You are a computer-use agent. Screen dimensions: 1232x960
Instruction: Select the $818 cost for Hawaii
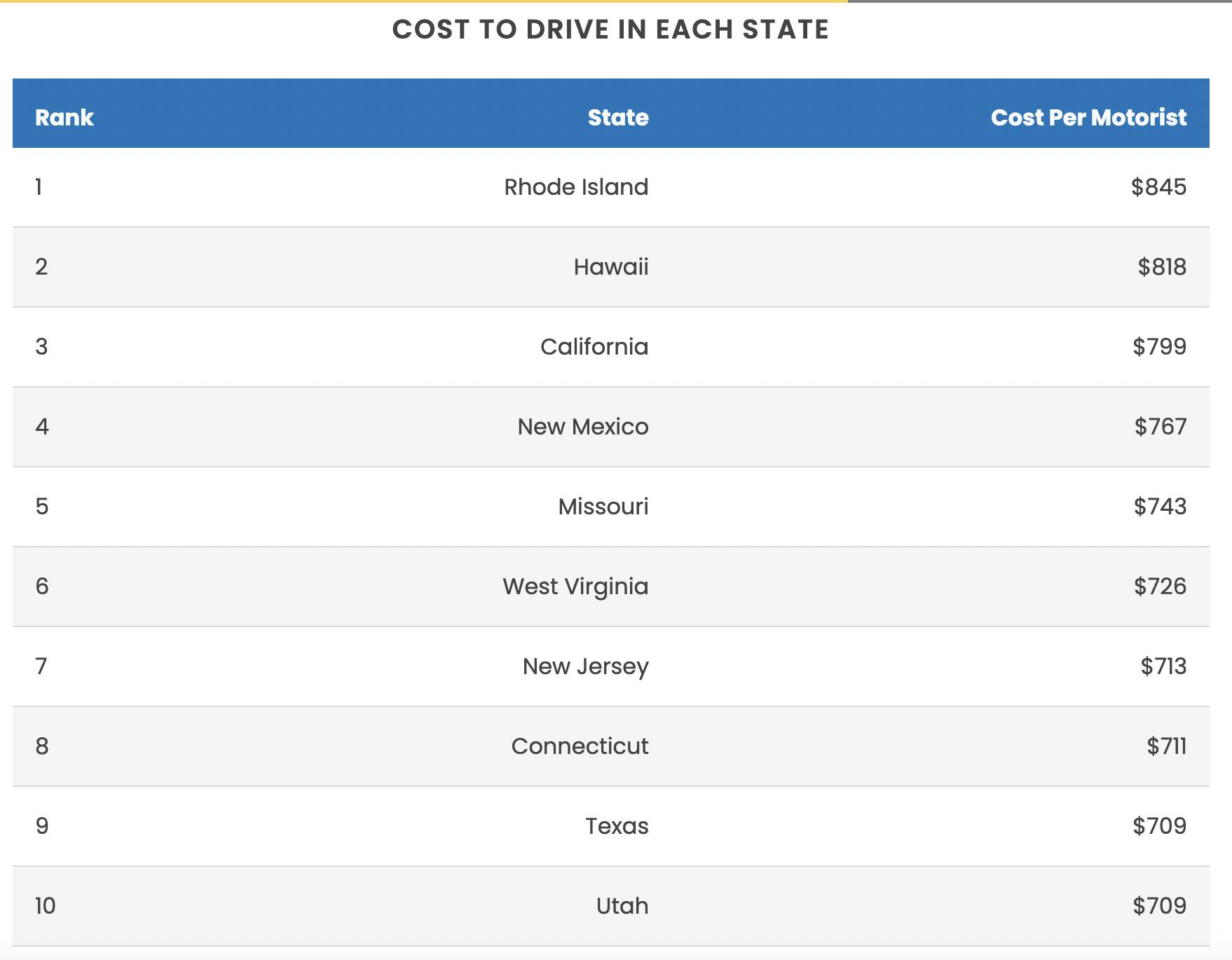coord(1161,267)
